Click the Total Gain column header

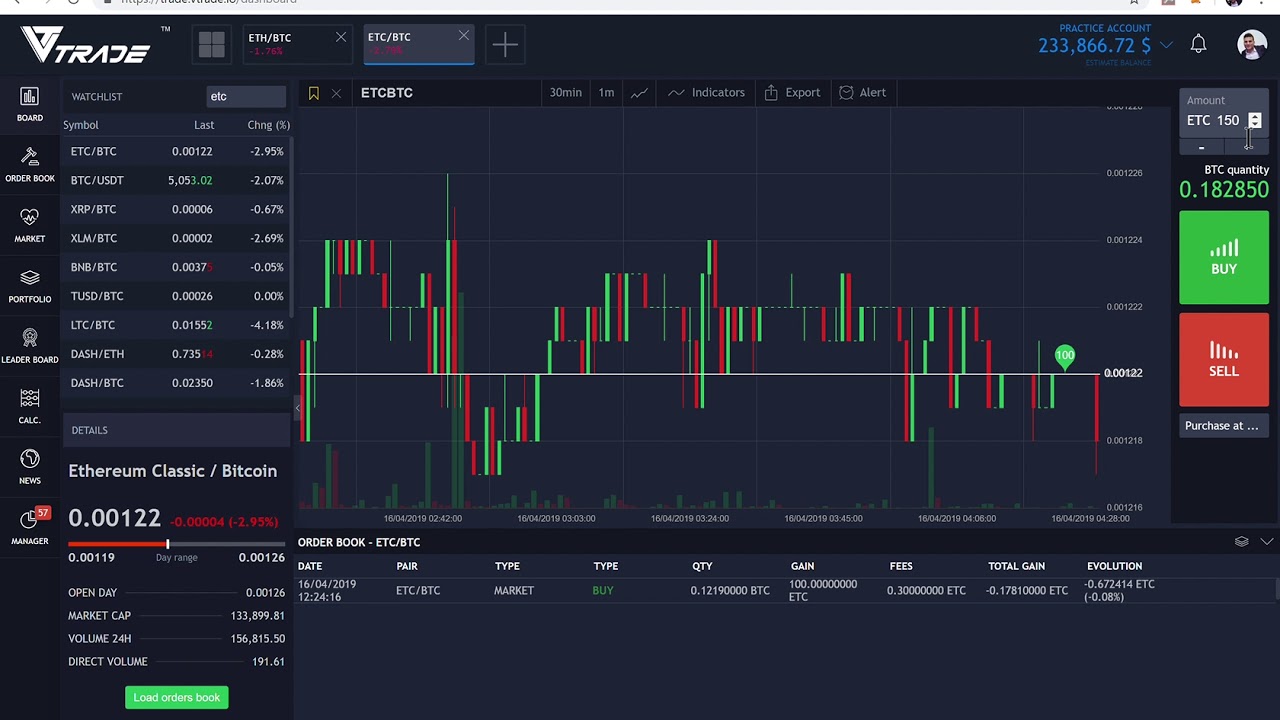[x=1016, y=566]
